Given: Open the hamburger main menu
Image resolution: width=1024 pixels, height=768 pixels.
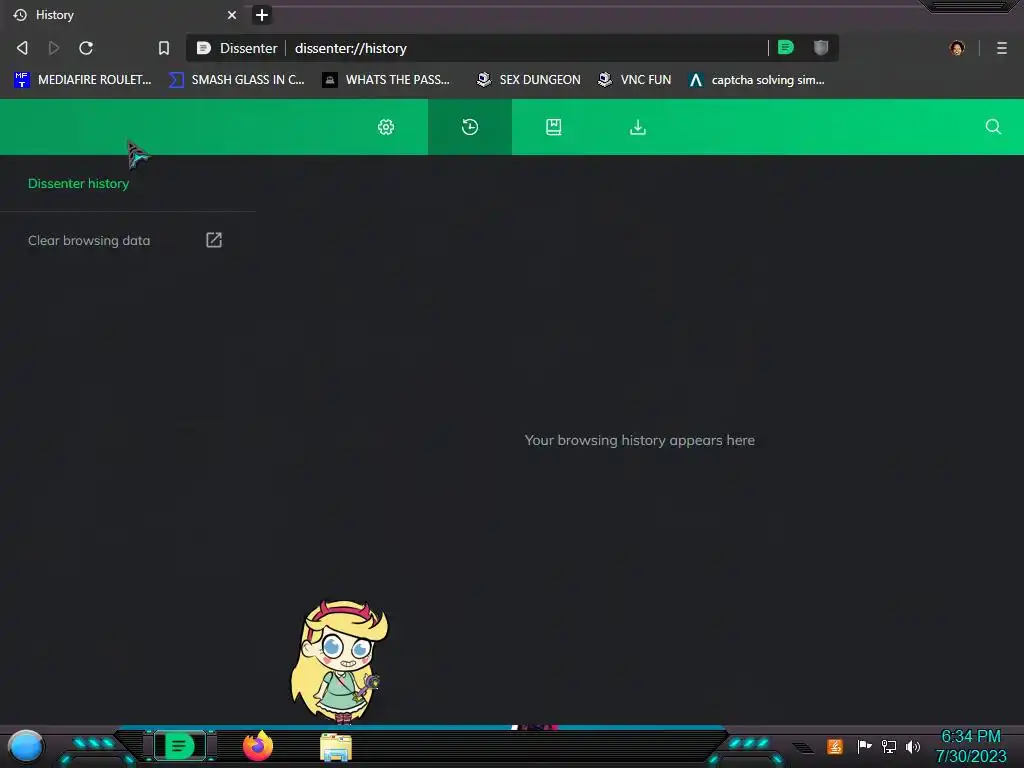Looking at the screenshot, I should [x=1002, y=48].
